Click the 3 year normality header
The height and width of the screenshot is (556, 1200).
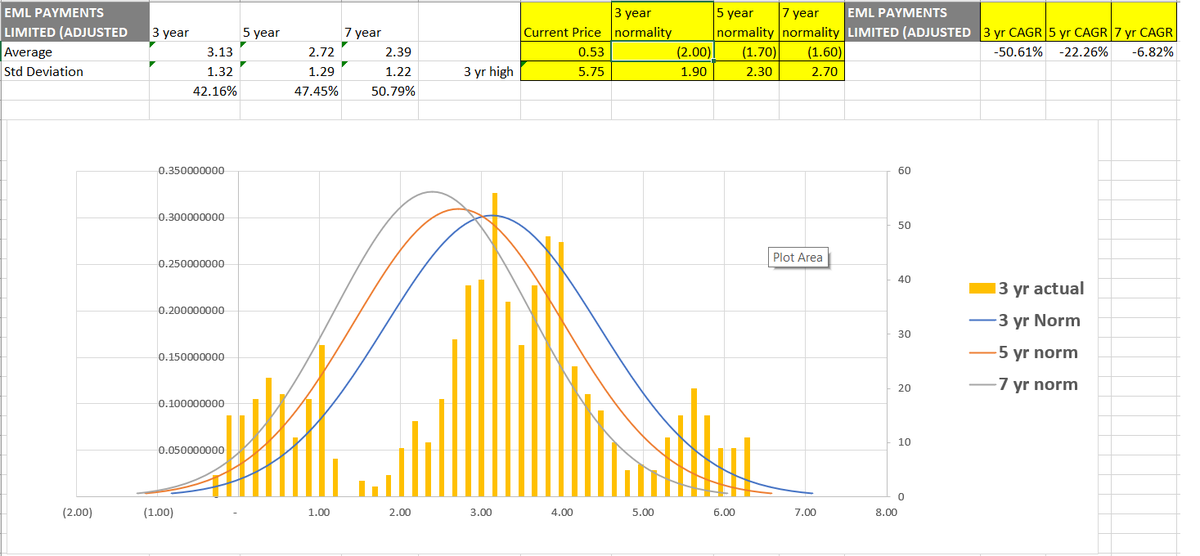pos(661,23)
